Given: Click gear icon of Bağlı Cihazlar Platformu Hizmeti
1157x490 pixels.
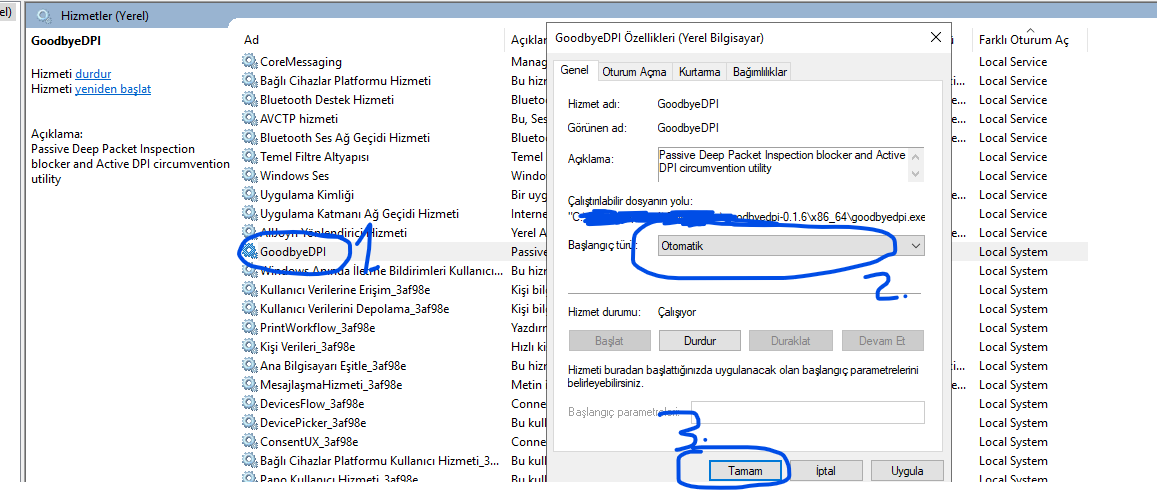Looking at the screenshot, I should click(x=250, y=80).
